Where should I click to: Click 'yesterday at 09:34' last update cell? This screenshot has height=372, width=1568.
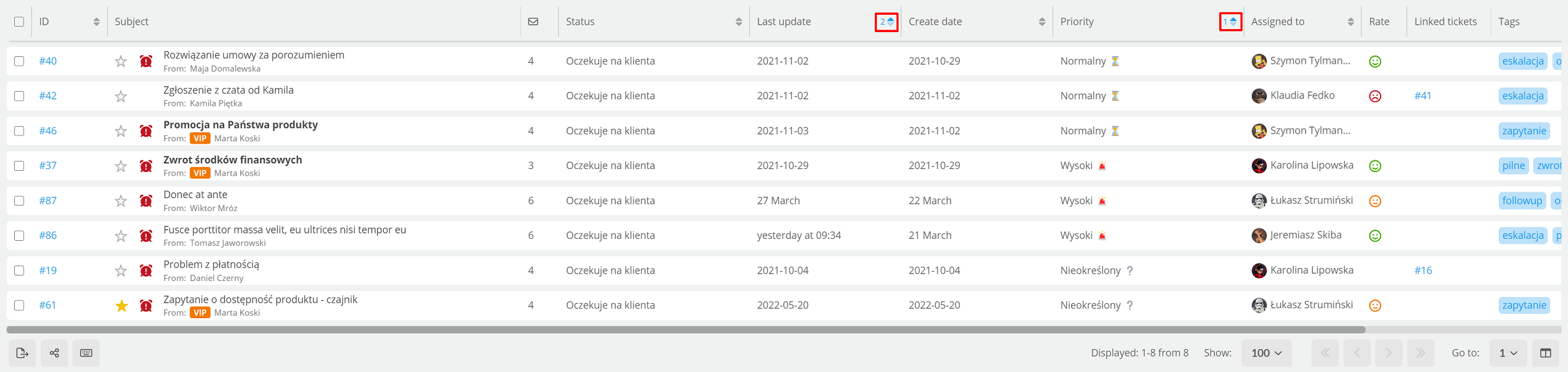(799, 236)
